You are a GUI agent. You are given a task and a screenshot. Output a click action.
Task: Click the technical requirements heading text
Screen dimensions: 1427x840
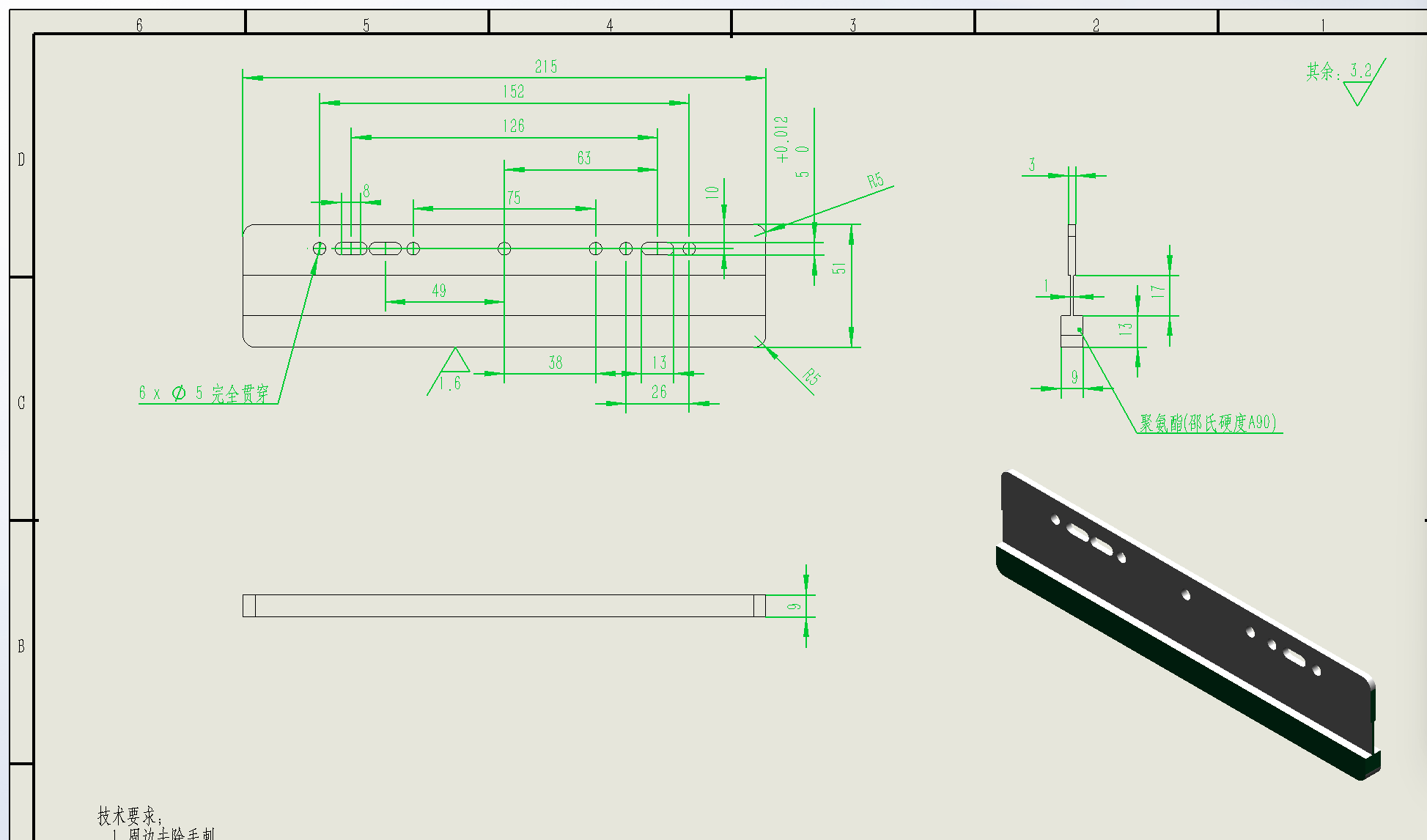(x=130, y=815)
